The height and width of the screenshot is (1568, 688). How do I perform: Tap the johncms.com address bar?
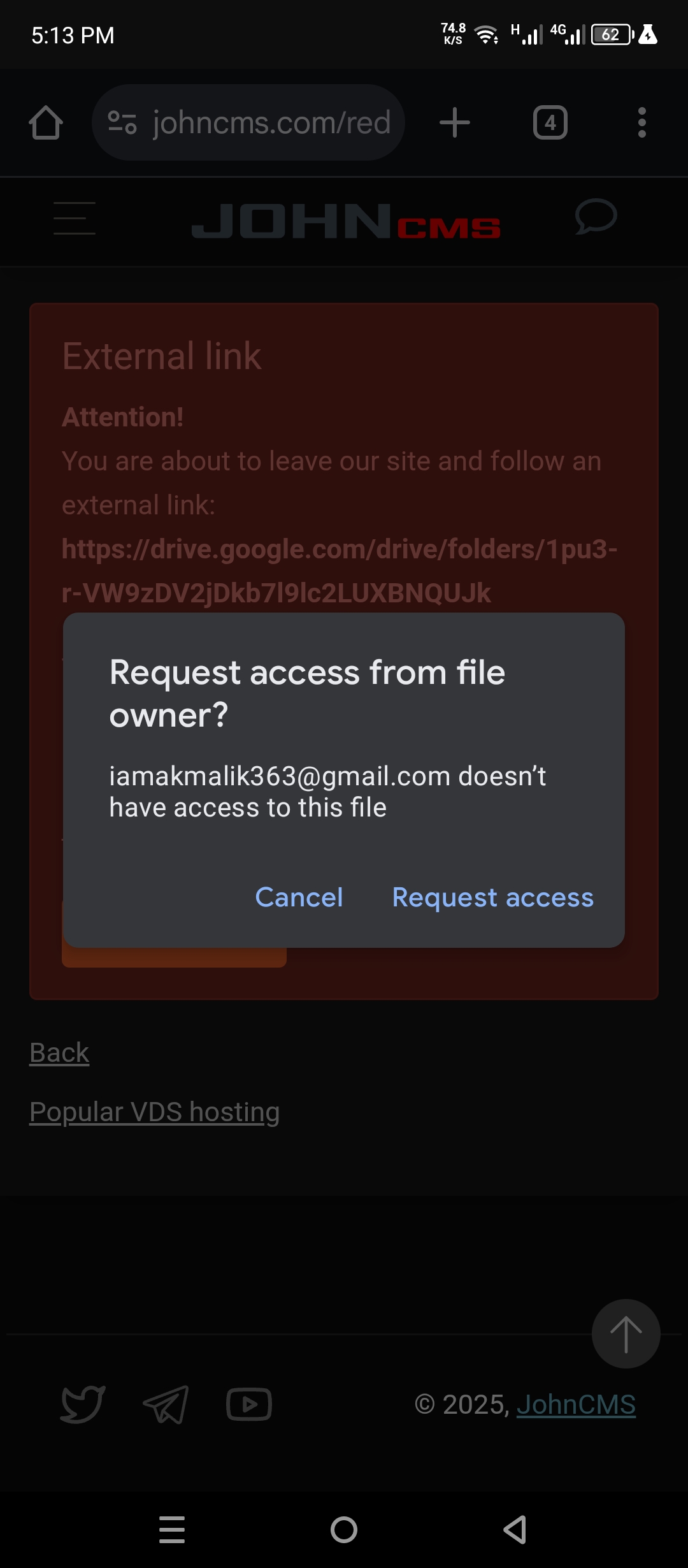point(271,122)
